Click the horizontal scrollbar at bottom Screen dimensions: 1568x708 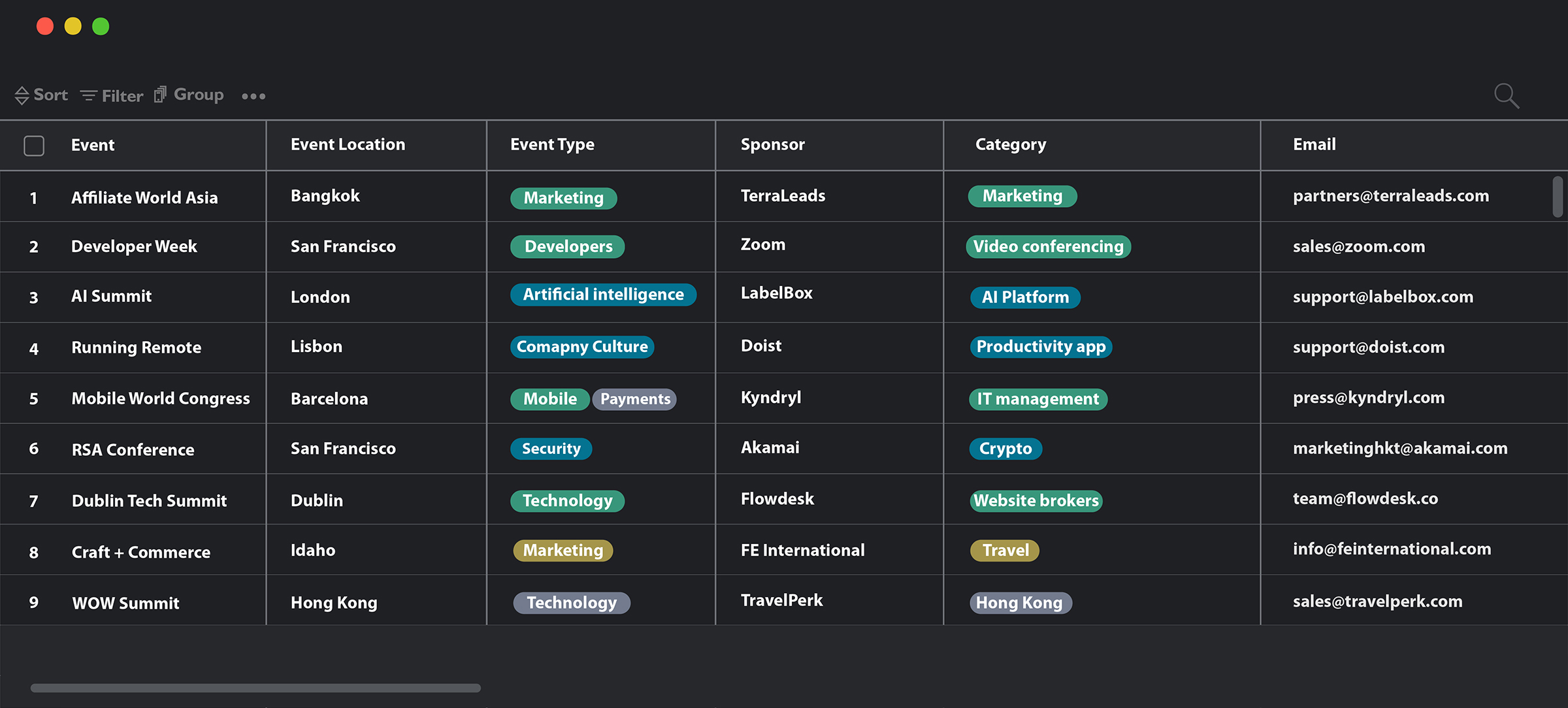(255, 688)
